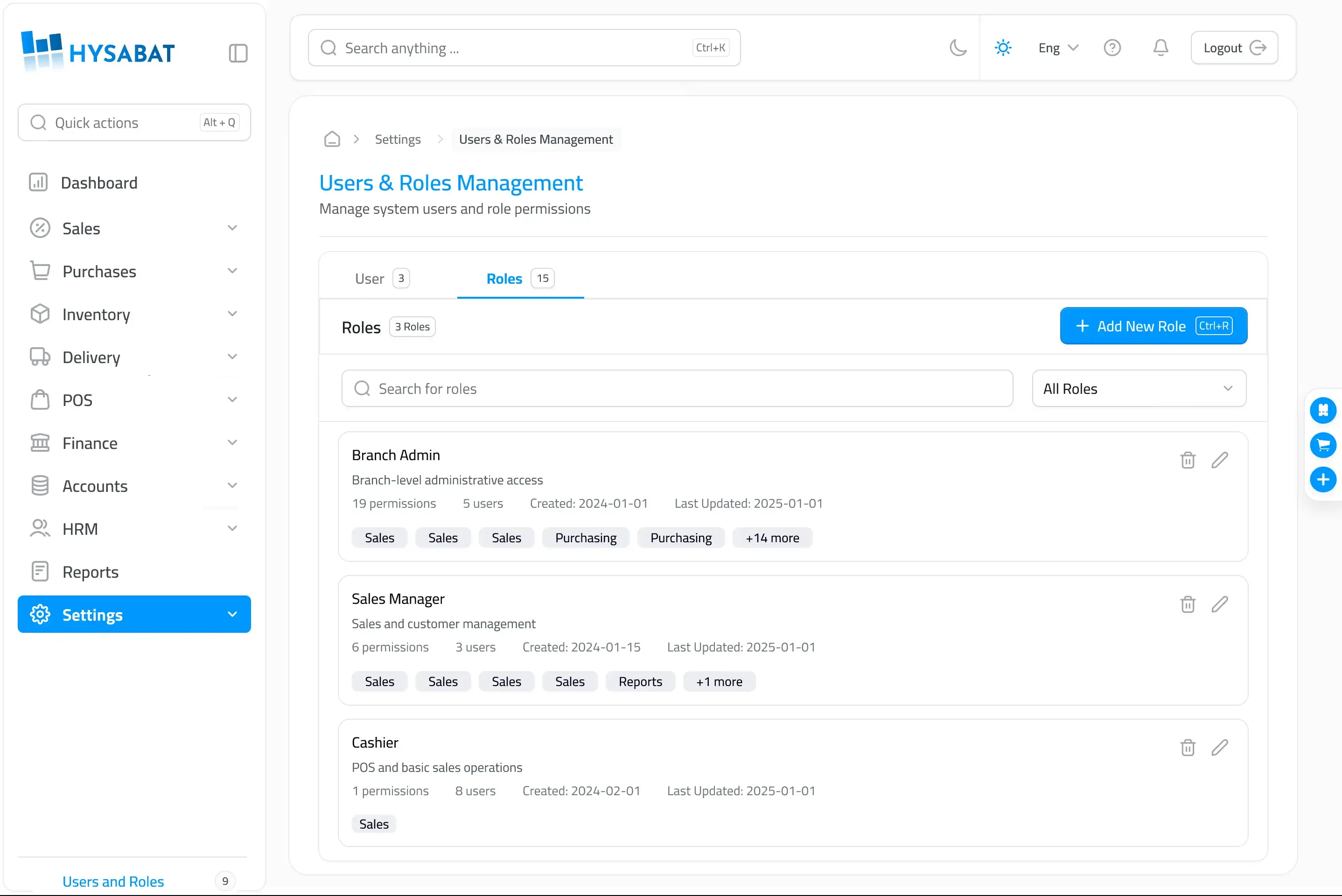
Task: Delete the Sales Manager role
Action: 1188,605
